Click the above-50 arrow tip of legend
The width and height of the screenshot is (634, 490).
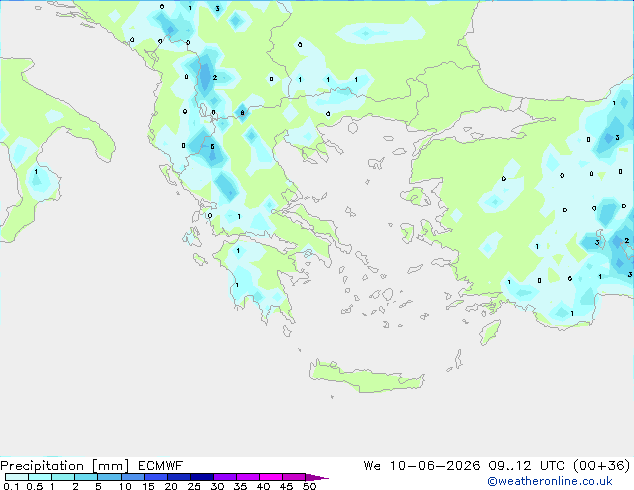pos(317,477)
